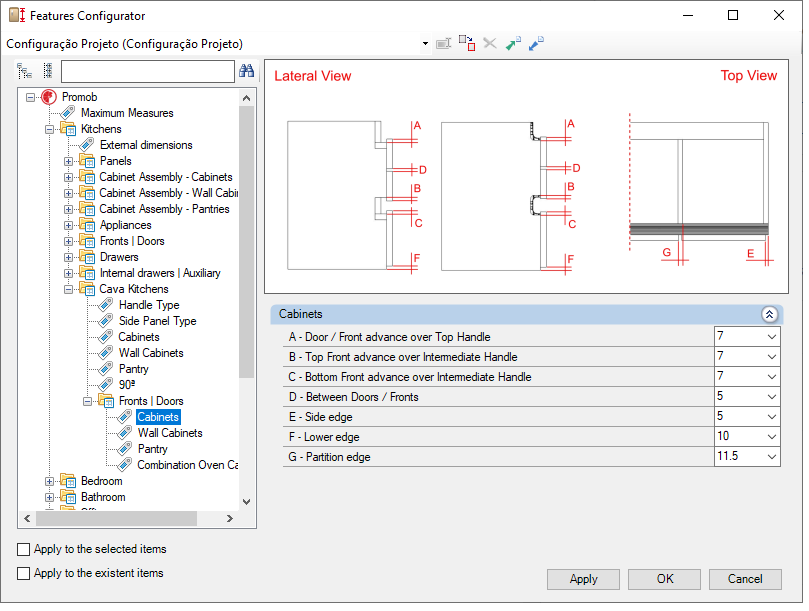Click the Panels folder icon
Image resolution: width=809 pixels, height=611 pixels.
(x=87, y=161)
